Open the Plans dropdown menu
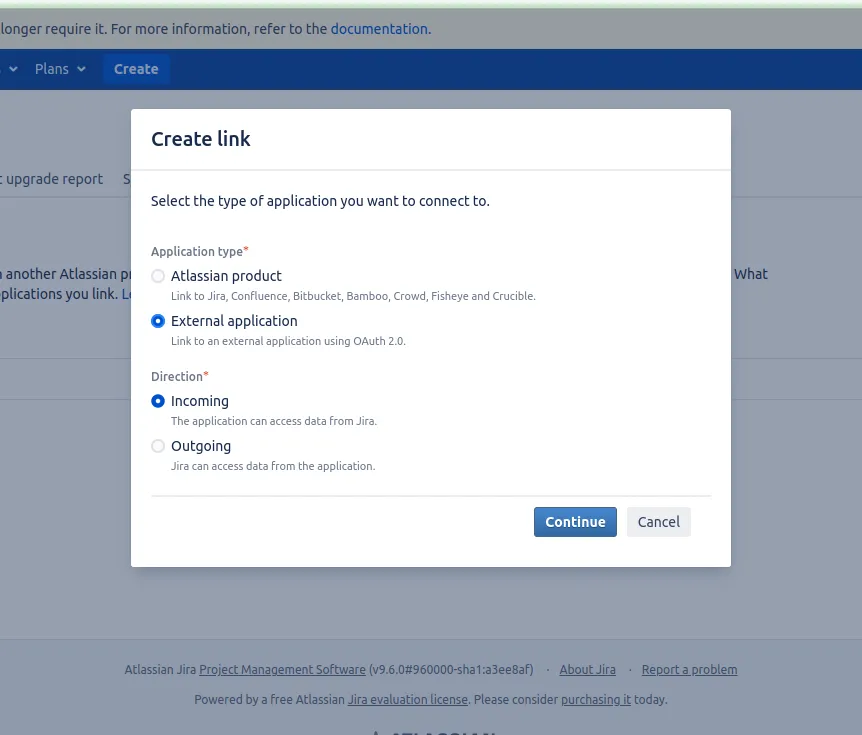Screen dimensions: 862x735 (x=60, y=69)
